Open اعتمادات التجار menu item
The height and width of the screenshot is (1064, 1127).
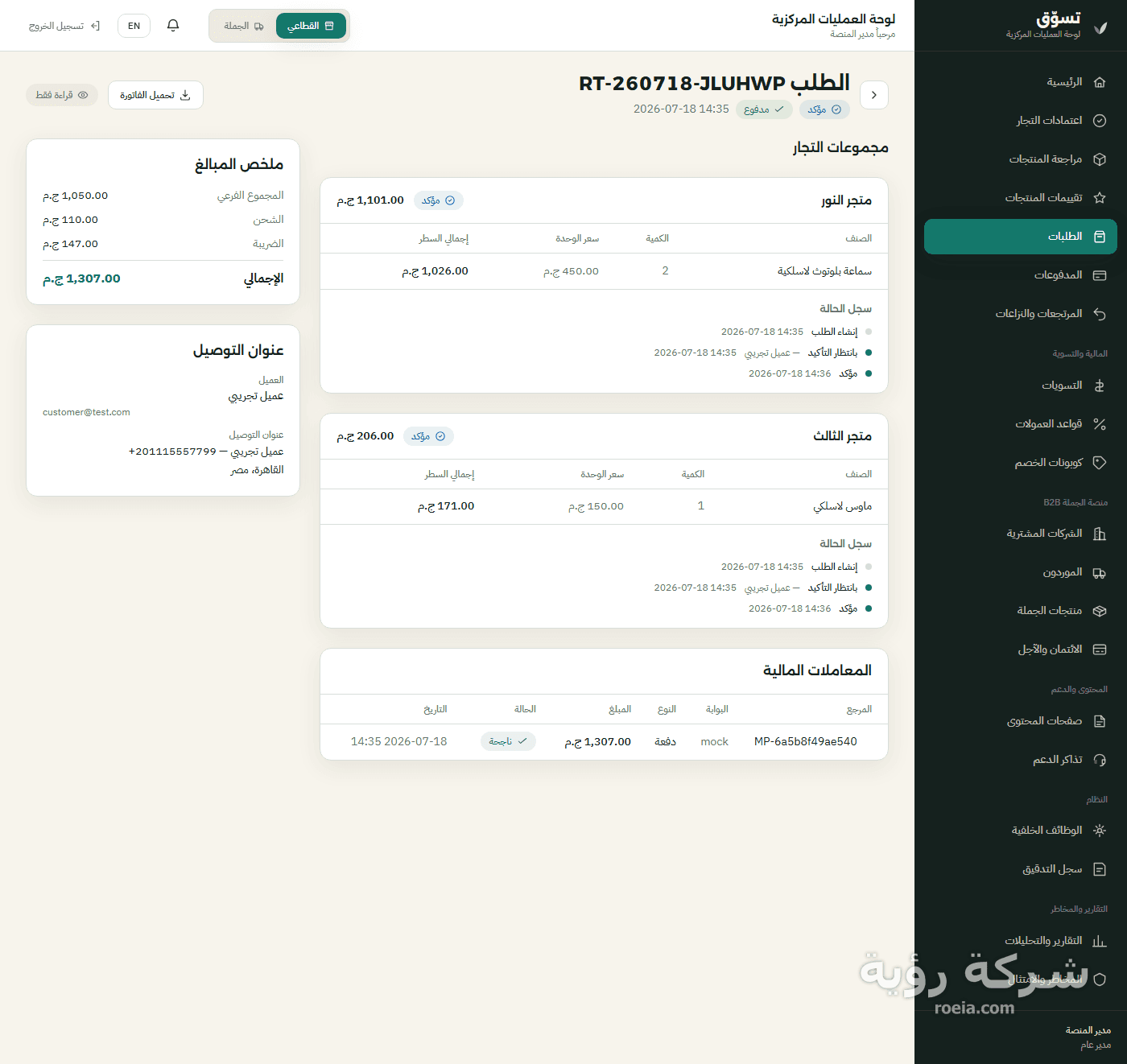[1020, 121]
